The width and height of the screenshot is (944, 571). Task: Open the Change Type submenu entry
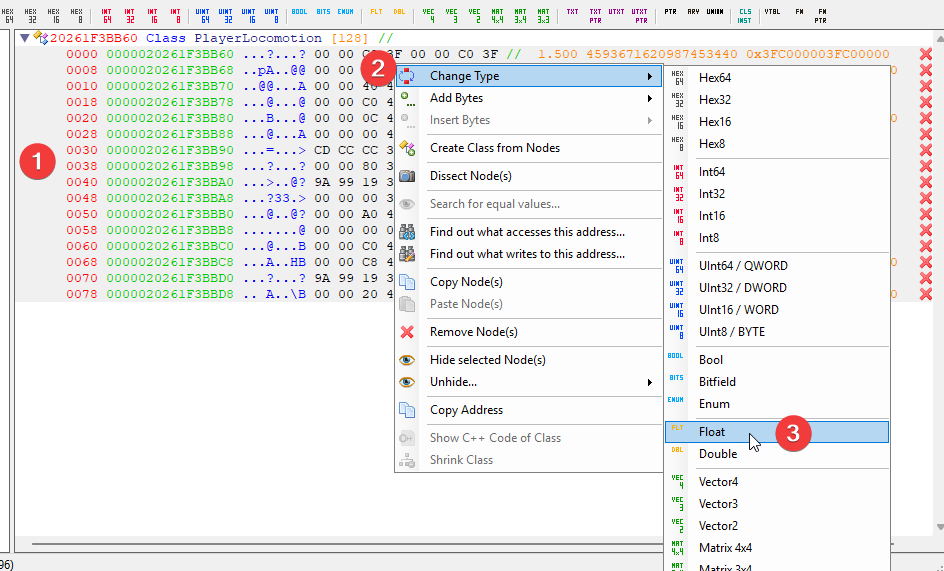tap(529, 76)
